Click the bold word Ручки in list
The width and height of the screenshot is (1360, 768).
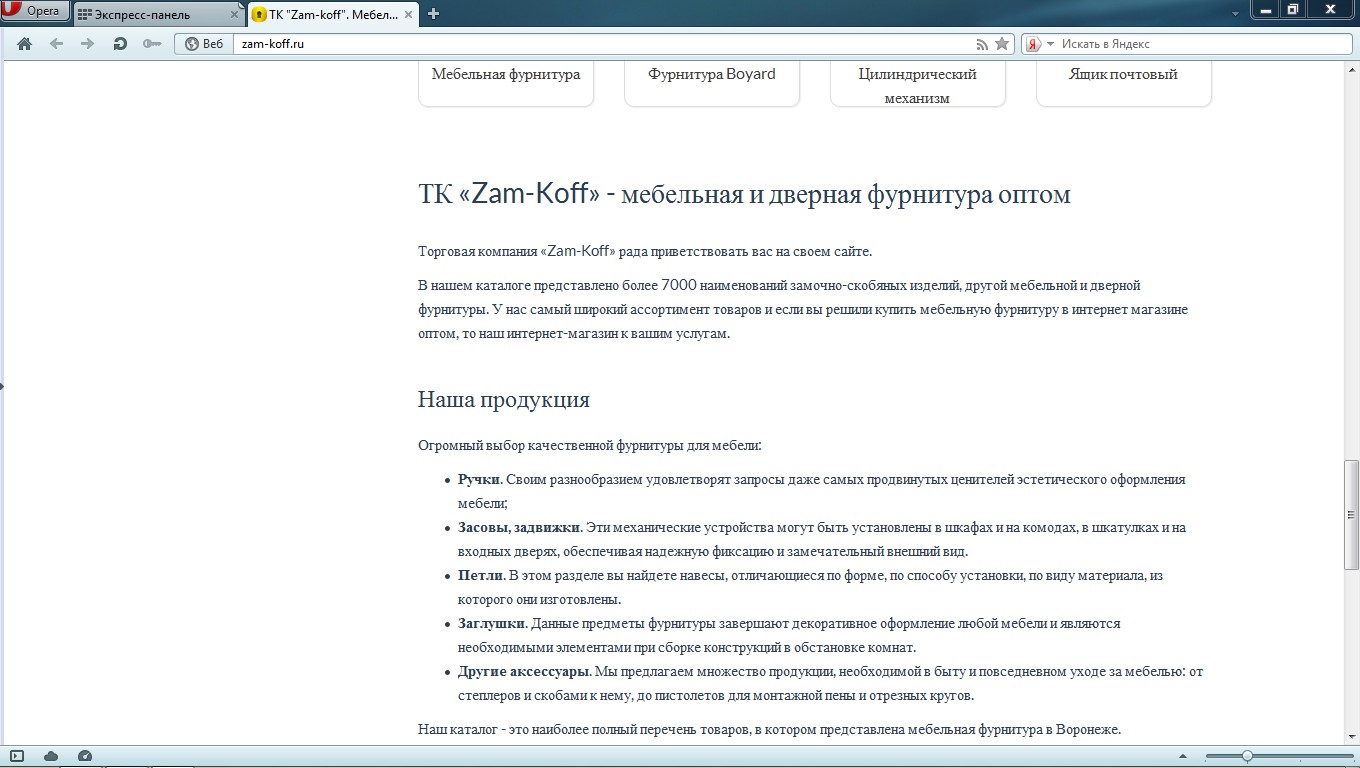coord(479,479)
